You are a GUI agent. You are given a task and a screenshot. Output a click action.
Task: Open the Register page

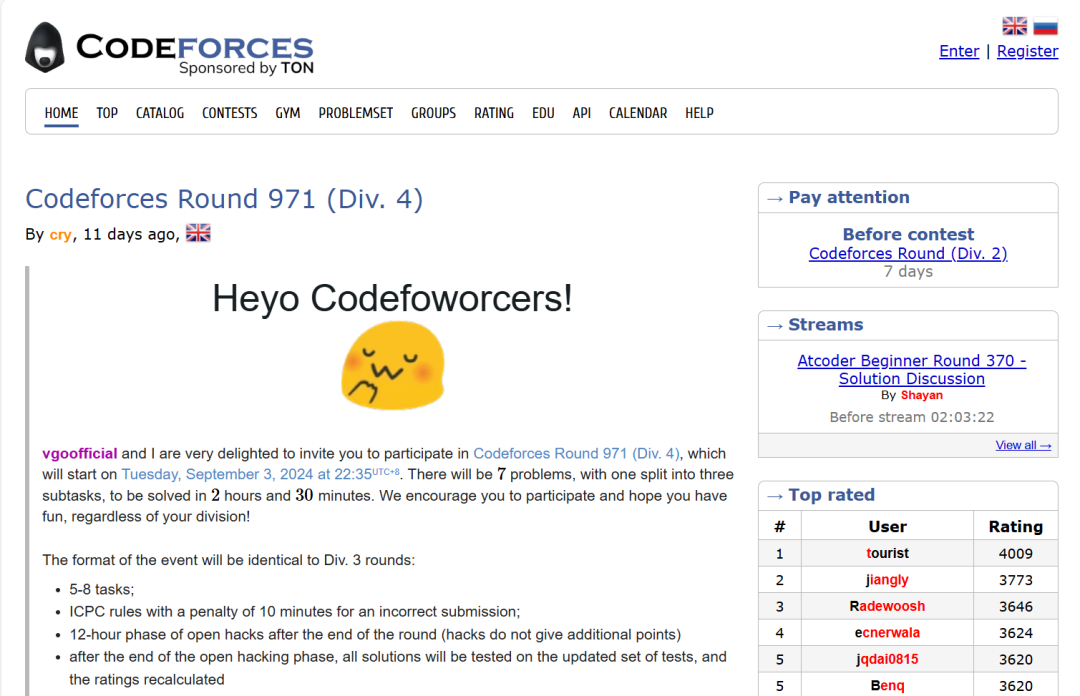coord(1026,51)
